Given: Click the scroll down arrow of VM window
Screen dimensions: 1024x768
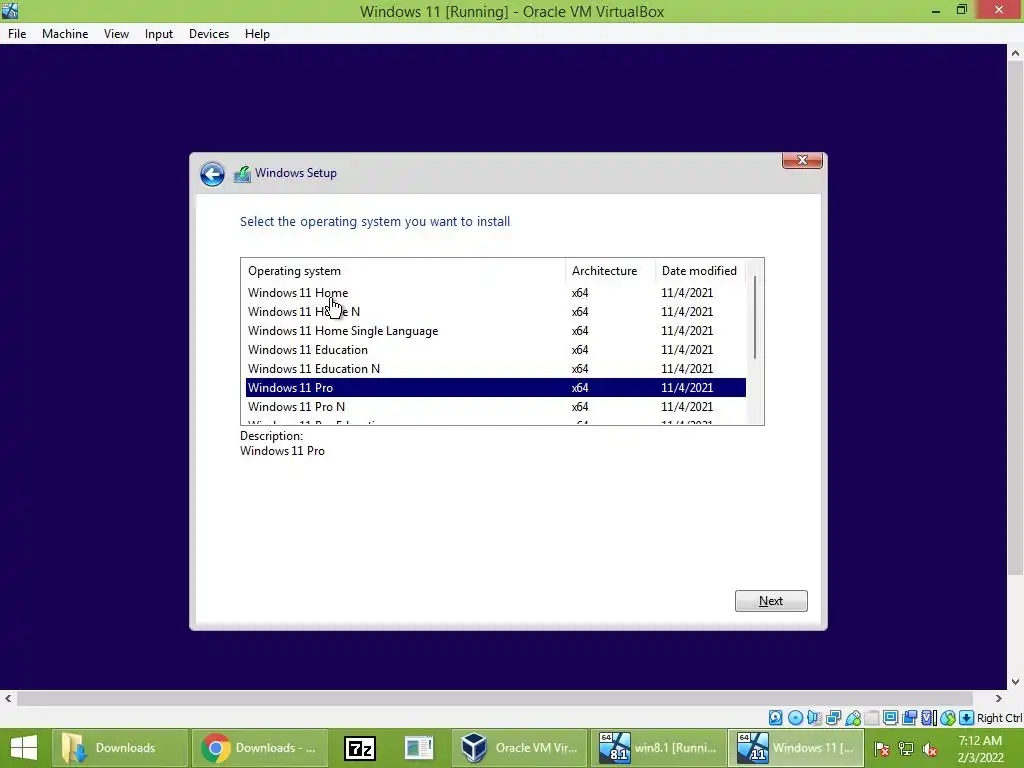Looking at the screenshot, I should (1015, 682).
